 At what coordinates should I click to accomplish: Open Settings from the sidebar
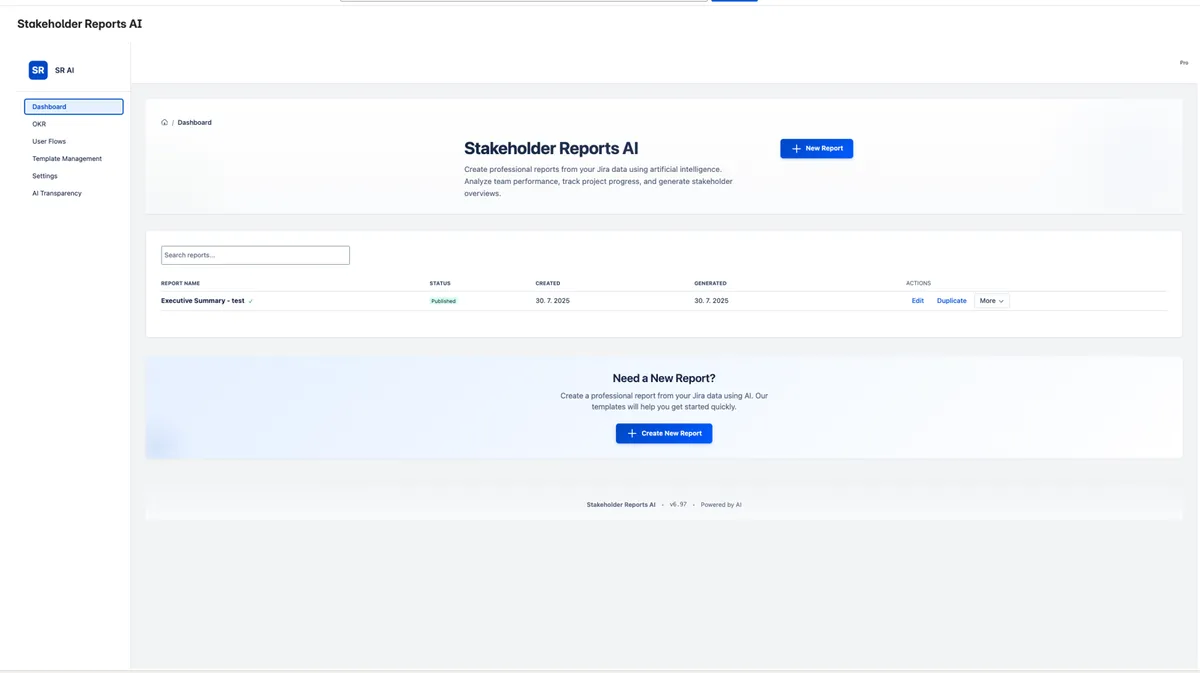45,176
